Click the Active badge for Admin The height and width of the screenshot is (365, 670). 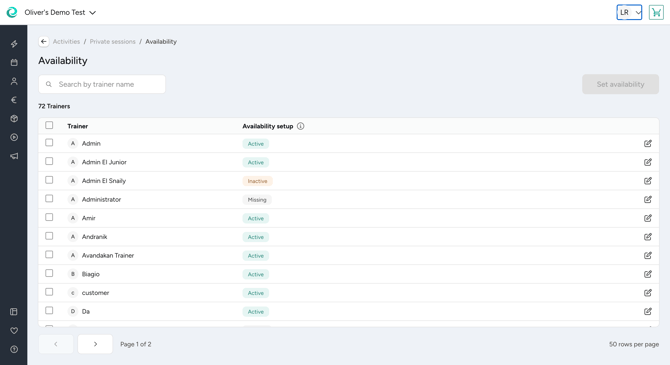pos(256,144)
